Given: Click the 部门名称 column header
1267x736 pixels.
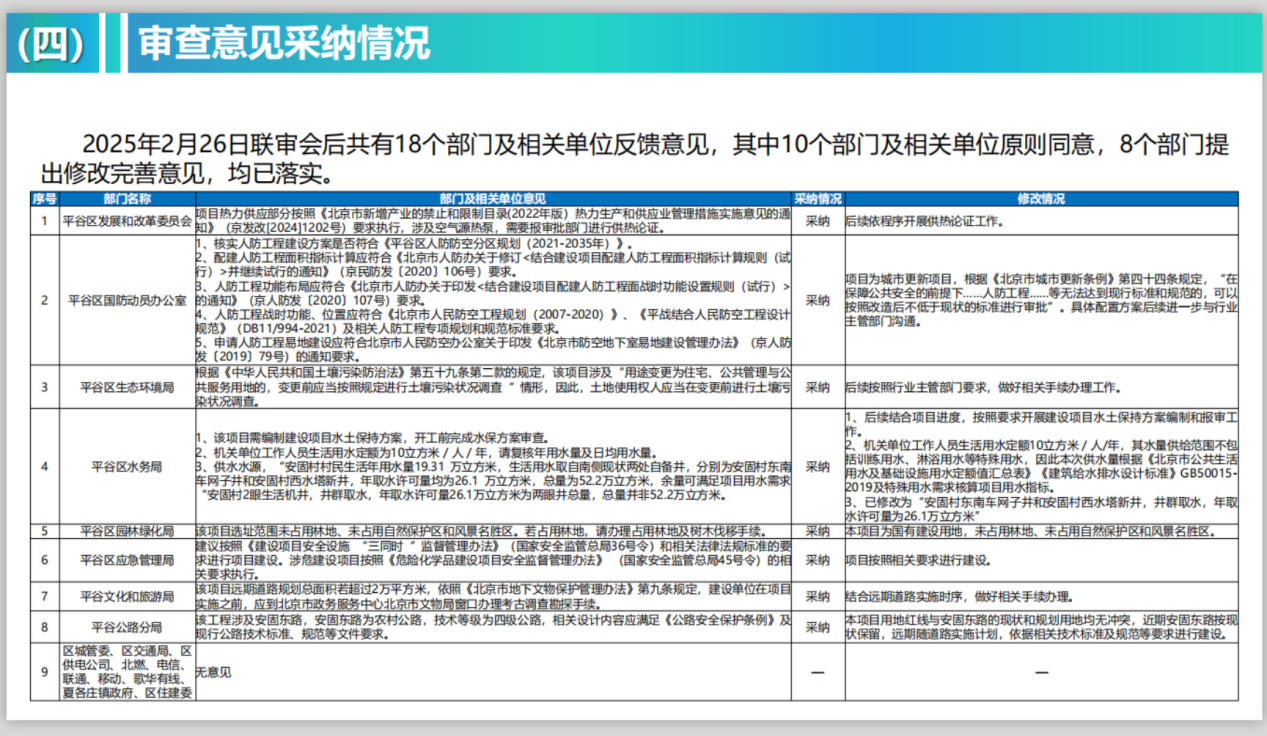Looking at the screenshot, I should point(126,199).
